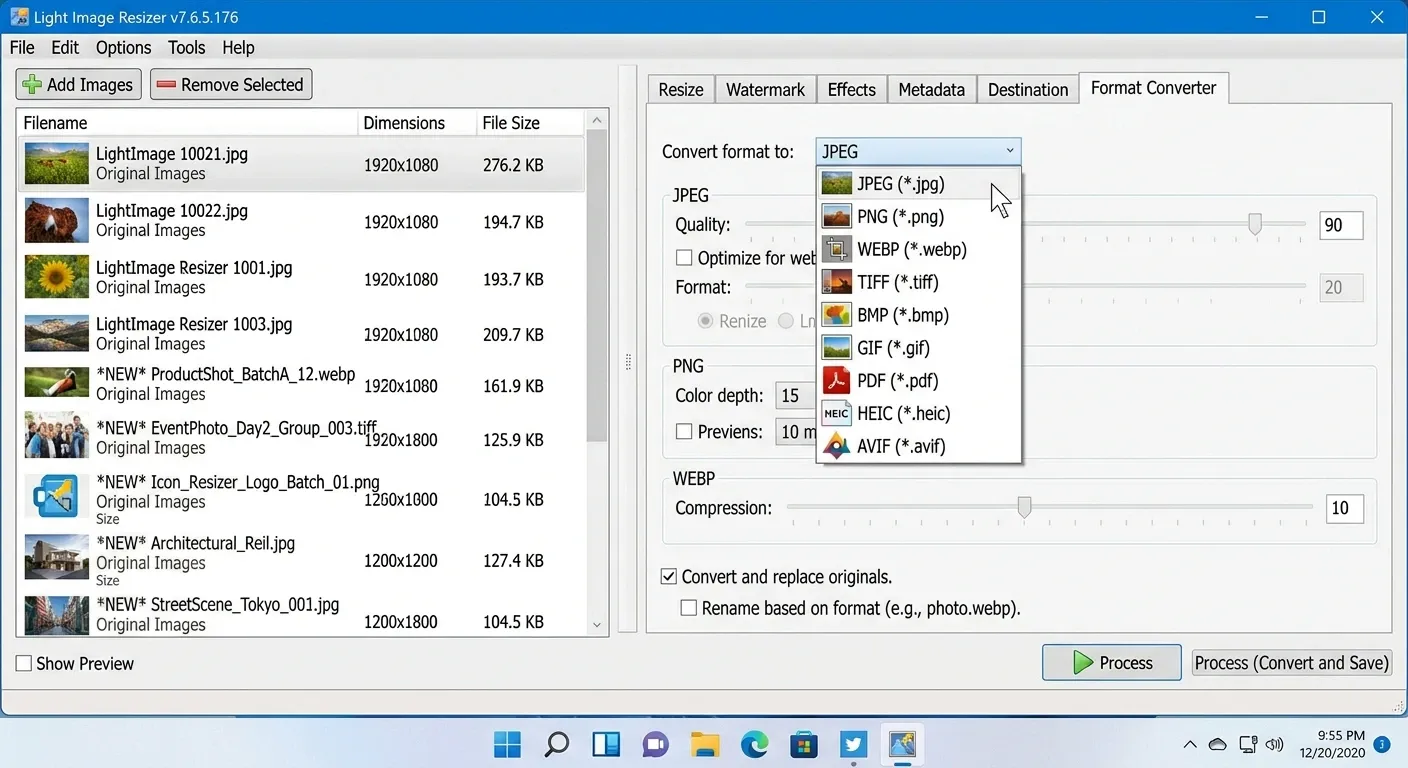This screenshot has width=1408, height=768.
Task: Click Process (Convert and Save) button
Action: (1292, 663)
